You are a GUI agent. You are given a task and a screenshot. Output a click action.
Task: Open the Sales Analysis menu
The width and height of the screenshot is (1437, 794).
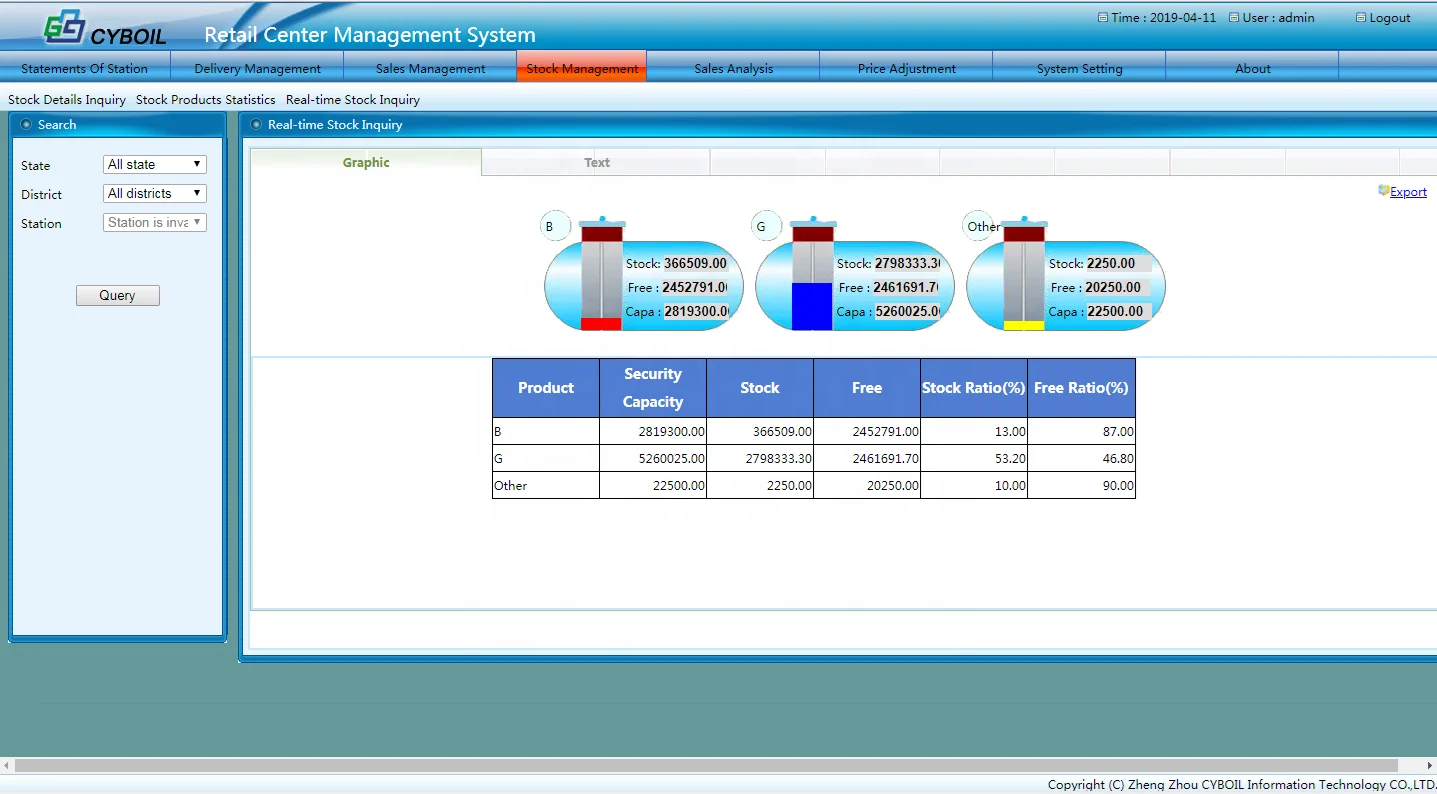pyautogui.click(x=733, y=69)
